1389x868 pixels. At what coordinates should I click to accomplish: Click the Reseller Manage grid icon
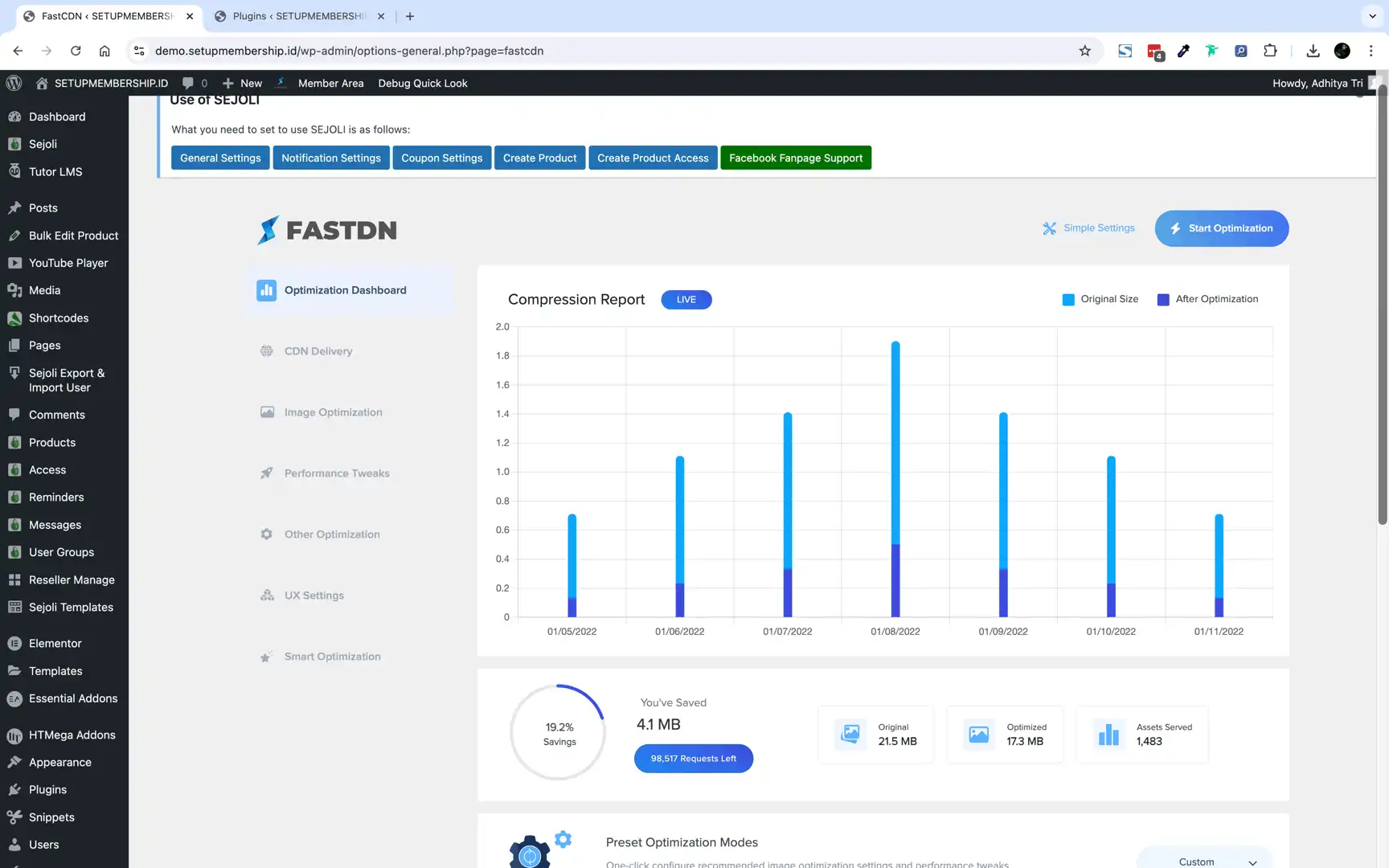tap(14, 579)
